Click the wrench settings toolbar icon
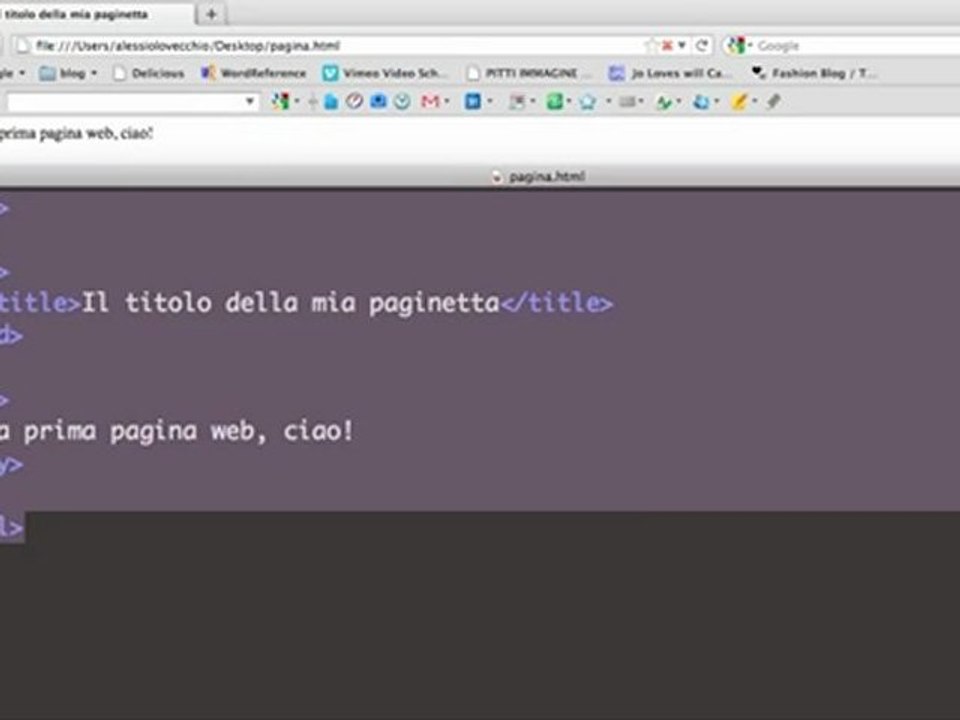This screenshot has height=720, width=960. [773, 101]
